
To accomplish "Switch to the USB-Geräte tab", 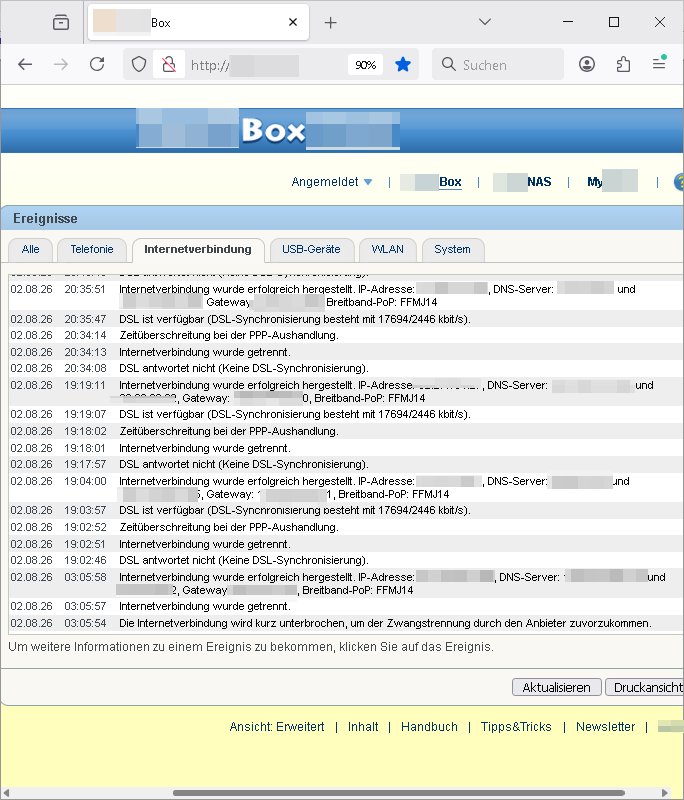I will (x=311, y=249).
